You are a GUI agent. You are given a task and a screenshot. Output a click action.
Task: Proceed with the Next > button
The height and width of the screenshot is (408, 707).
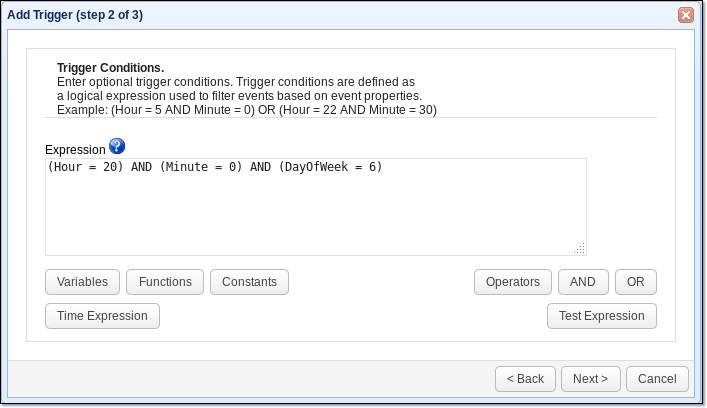590,379
